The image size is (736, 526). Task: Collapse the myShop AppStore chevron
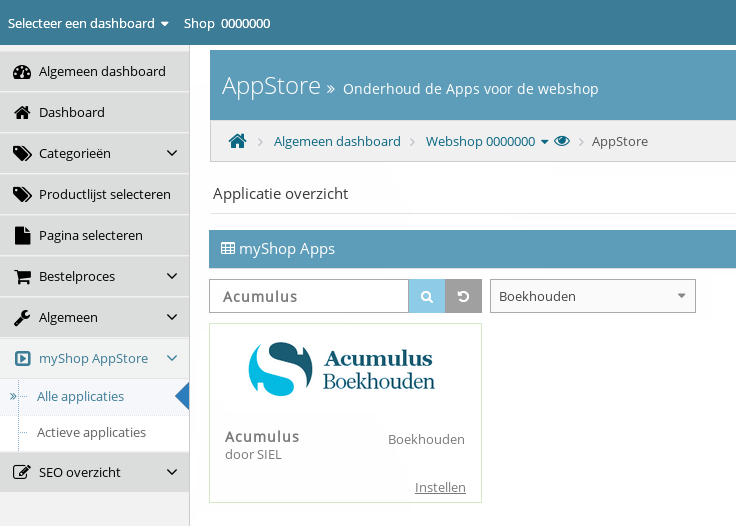(172, 358)
